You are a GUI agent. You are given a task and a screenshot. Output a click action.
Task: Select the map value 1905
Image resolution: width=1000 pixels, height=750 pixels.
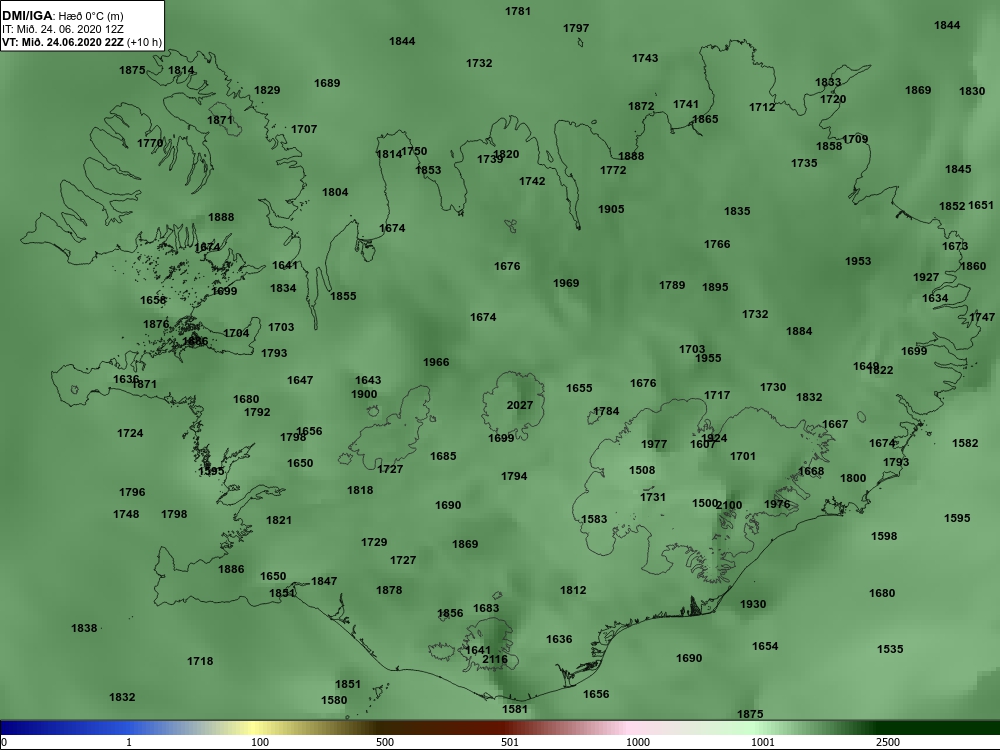click(611, 209)
